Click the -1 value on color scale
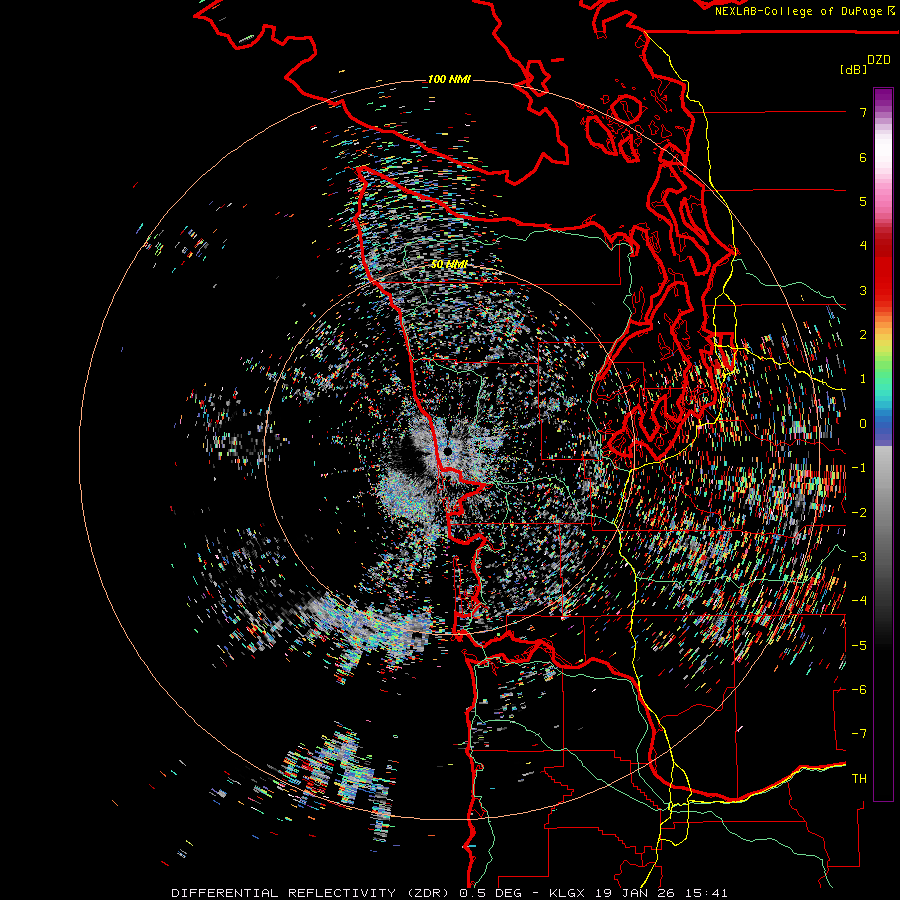The image size is (900, 900). point(859,468)
